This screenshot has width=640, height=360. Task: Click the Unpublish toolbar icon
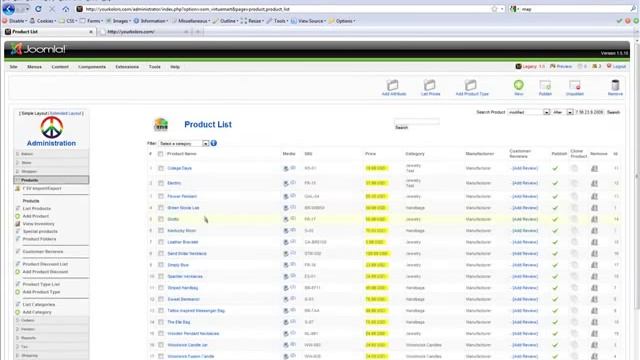click(575, 85)
